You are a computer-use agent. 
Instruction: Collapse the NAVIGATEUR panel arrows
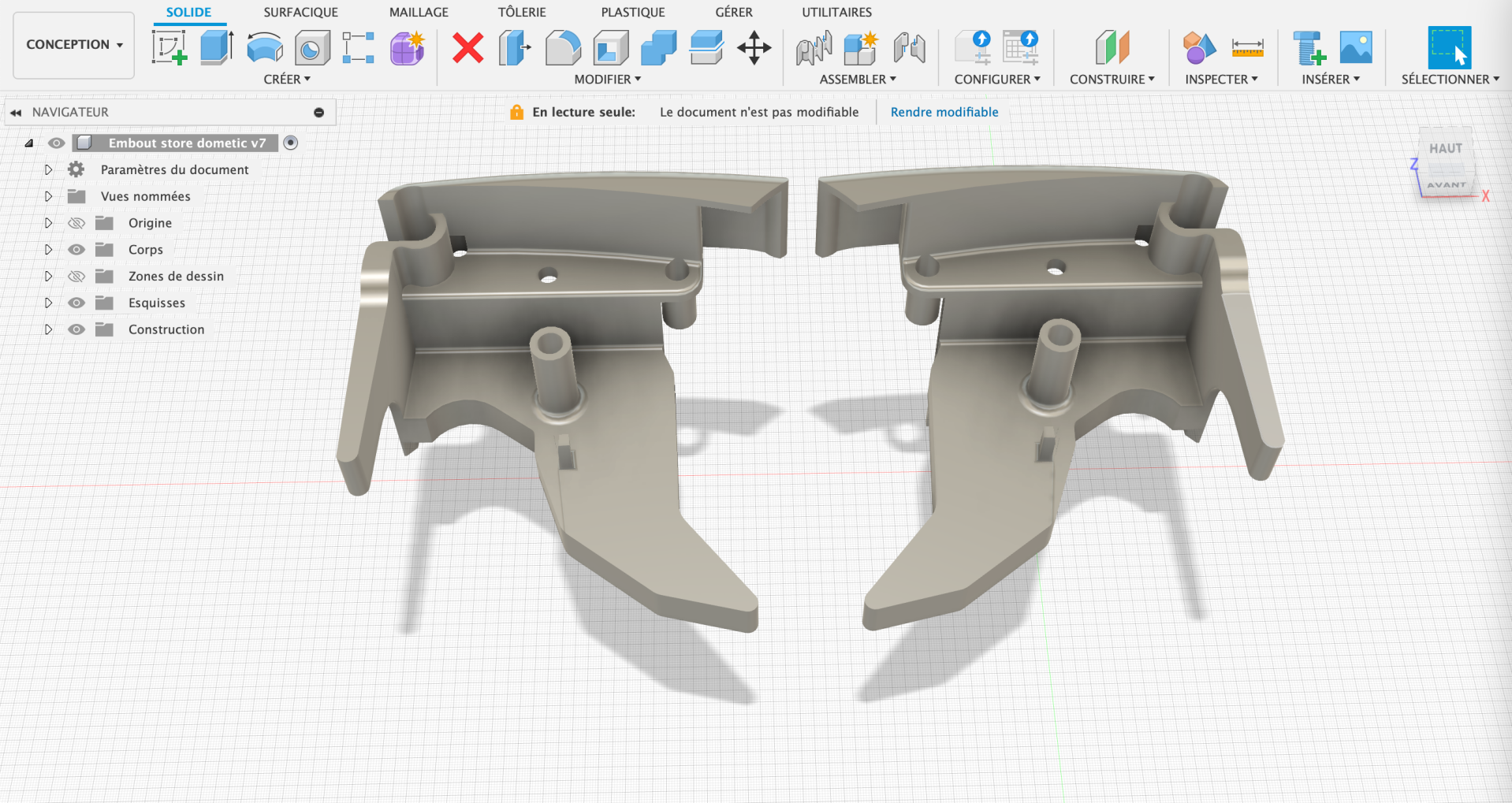[x=16, y=113]
